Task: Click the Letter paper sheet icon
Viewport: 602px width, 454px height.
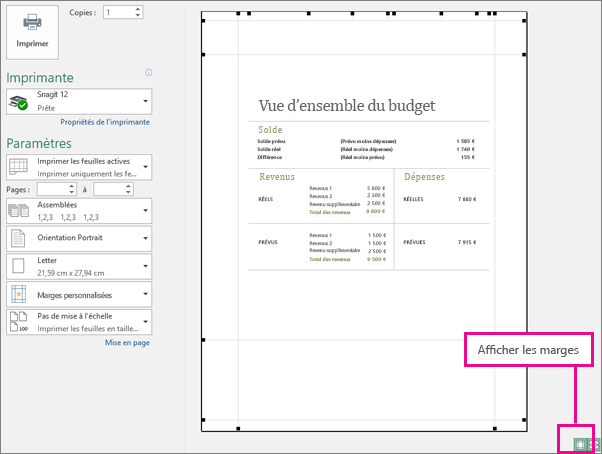Action: (18, 266)
